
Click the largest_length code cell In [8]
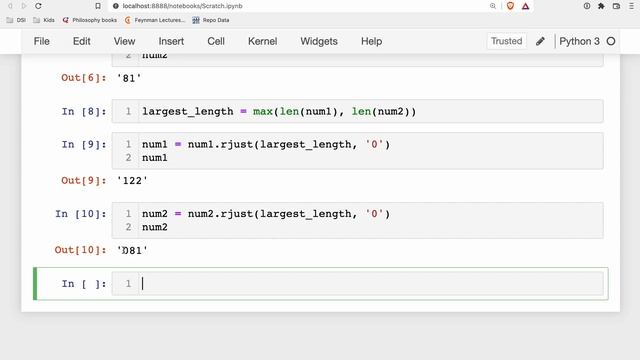(x=358, y=111)
